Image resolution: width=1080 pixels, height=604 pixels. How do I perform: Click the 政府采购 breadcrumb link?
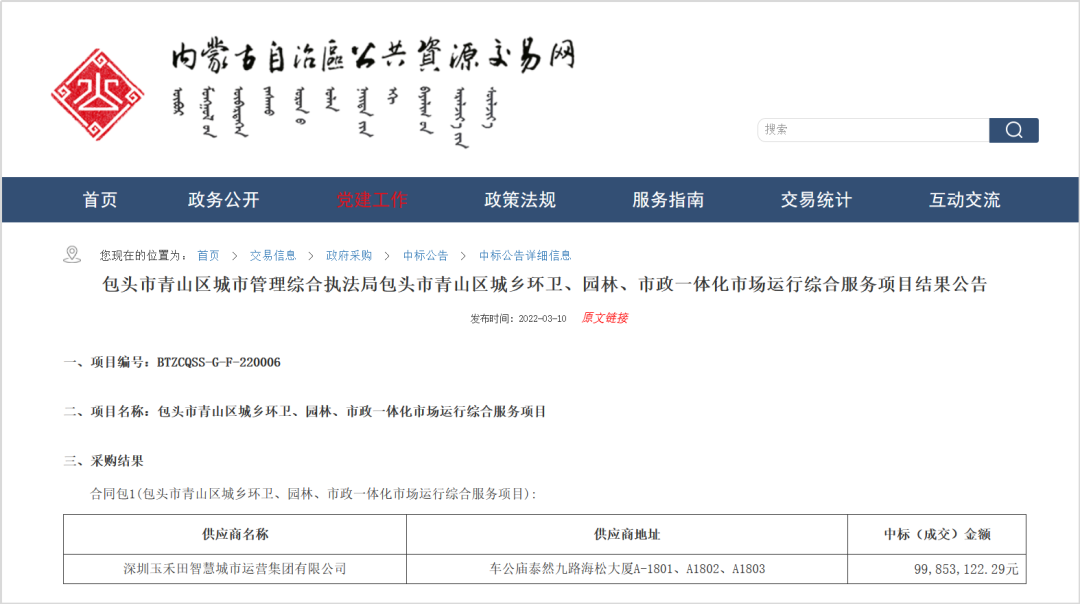pyautogui.click(x=349, y=256)
